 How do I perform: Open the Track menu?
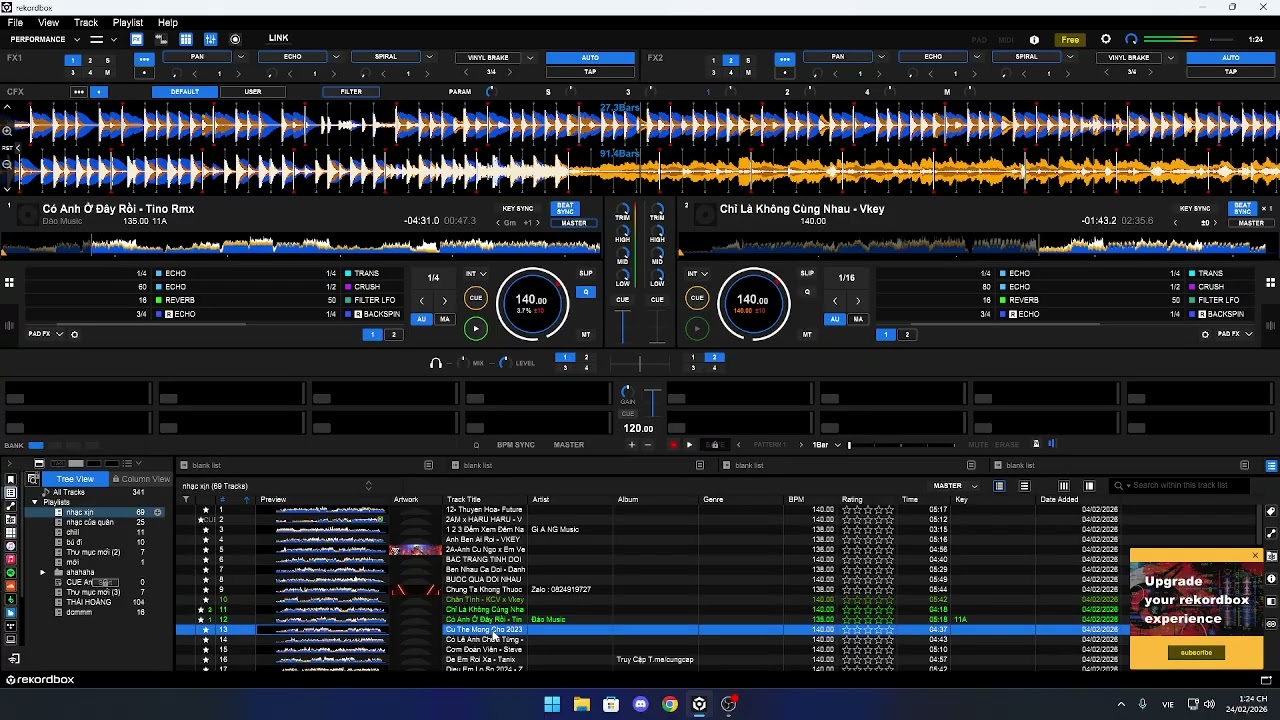[86, 22]
